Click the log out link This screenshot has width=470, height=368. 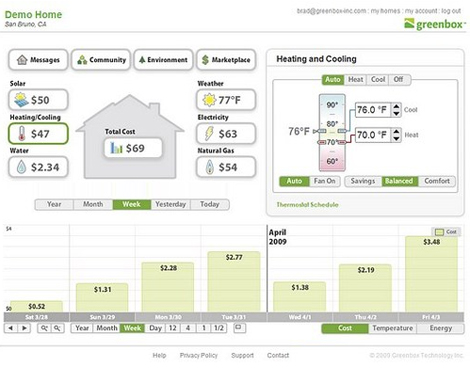pyautogui.click(x=451, y=11)
